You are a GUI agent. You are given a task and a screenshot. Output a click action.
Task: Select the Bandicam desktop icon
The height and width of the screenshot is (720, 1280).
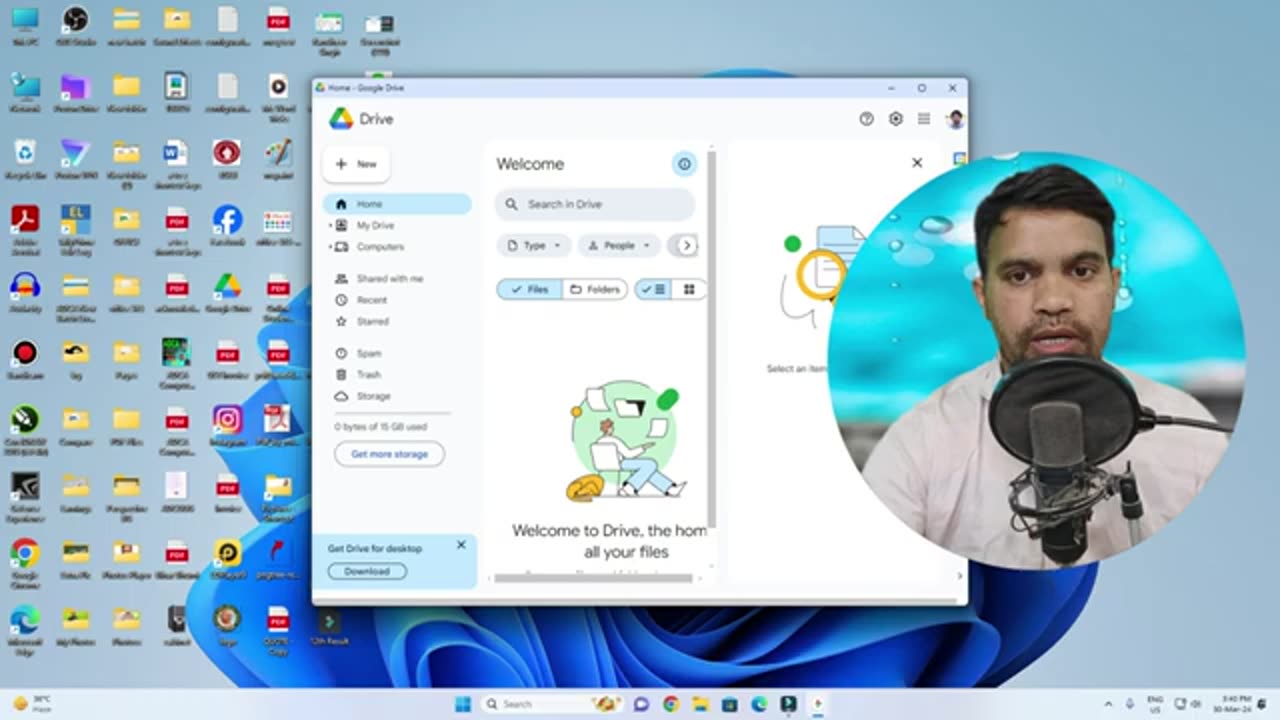pos(25,358)
